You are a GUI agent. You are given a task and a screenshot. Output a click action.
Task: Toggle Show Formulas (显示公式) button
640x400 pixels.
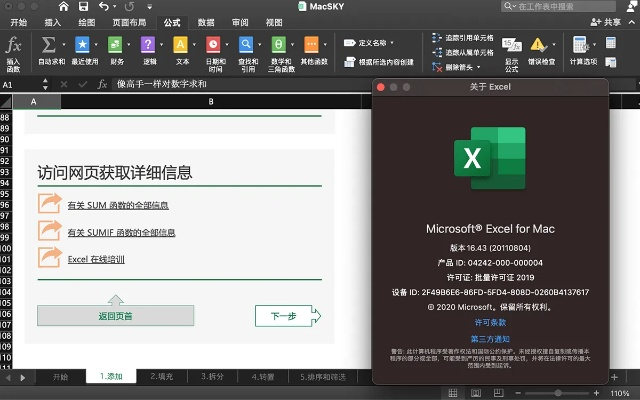click(512, 50)
